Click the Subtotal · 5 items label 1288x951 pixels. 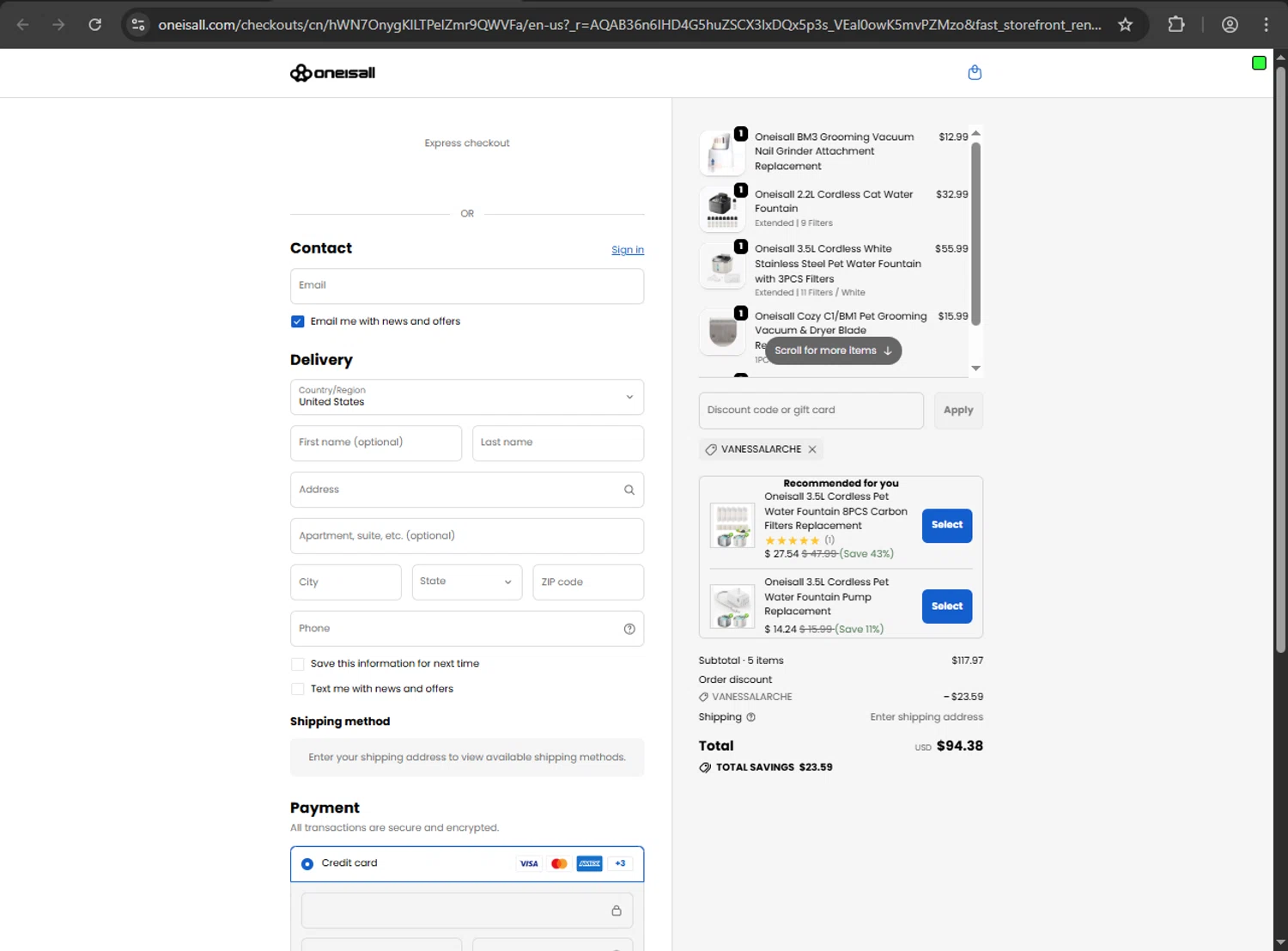pos(741,661)
